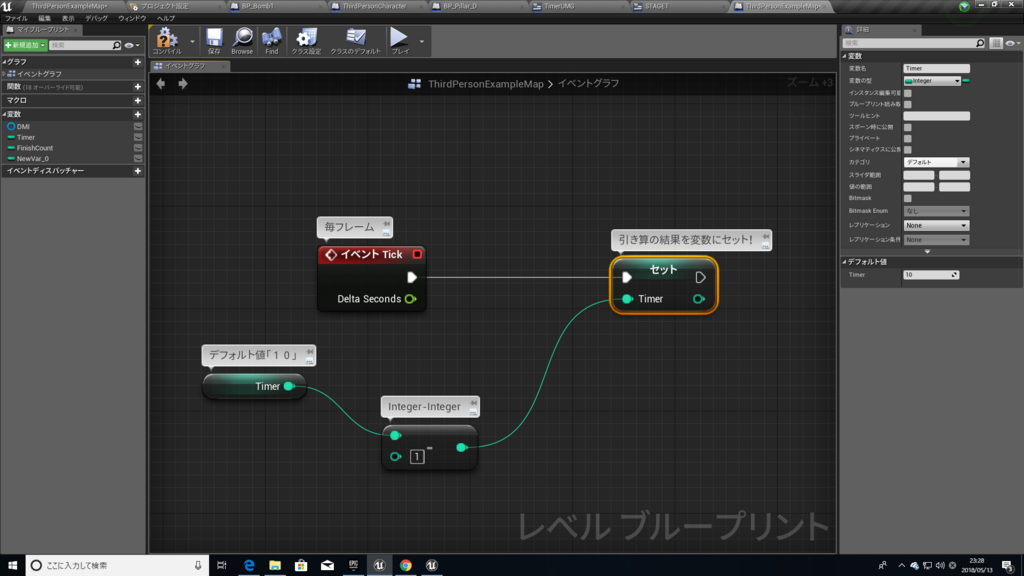Add new function in 関数 section
The height and width of the screenshot is (576, 1024).
tap(138, 87)
